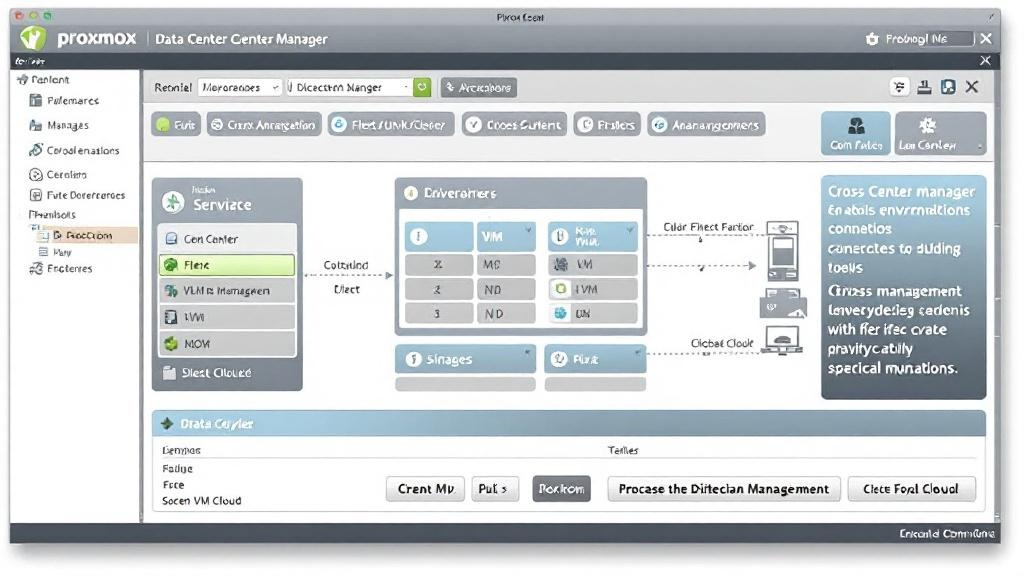Screen dimensions: 1024x576
Task: Click the save icon in the top-right toolbar
Action: pos(948,87)
